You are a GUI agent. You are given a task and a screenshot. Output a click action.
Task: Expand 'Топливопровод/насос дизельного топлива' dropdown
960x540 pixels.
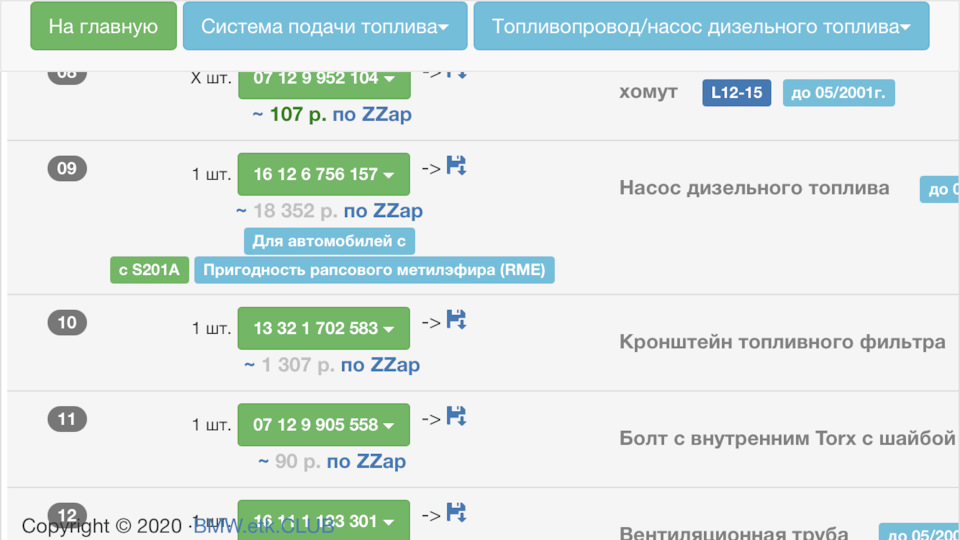(701, 27)
